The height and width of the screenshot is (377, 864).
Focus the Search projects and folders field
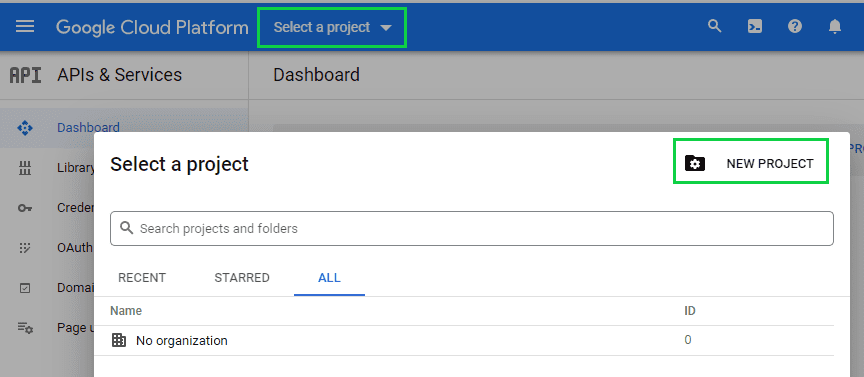[x=472, y=228]
